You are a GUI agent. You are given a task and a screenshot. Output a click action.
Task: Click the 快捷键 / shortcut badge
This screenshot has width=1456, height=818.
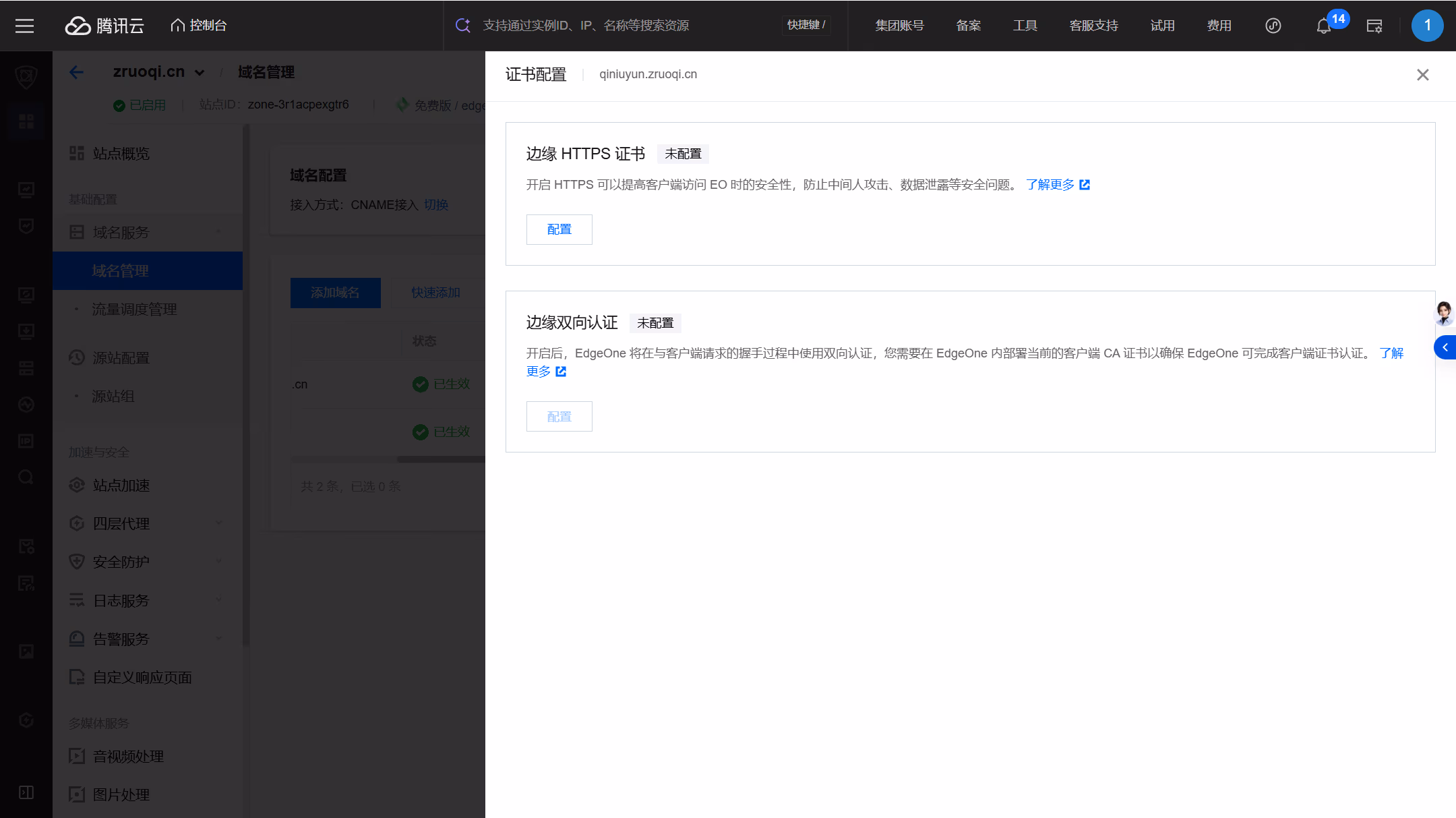tap(806, 25)
